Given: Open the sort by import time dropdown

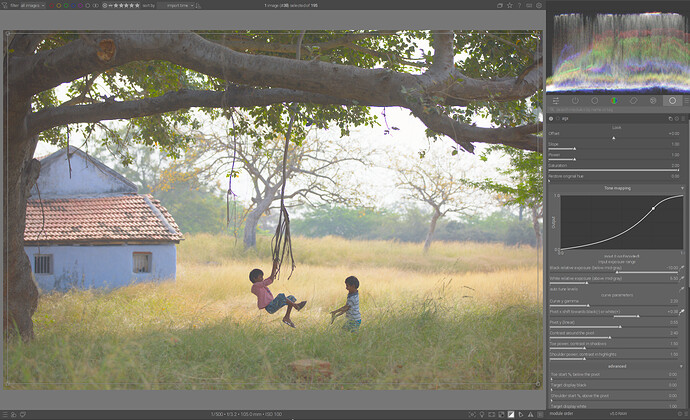Looking at the screenshot, I should point(178,5).
